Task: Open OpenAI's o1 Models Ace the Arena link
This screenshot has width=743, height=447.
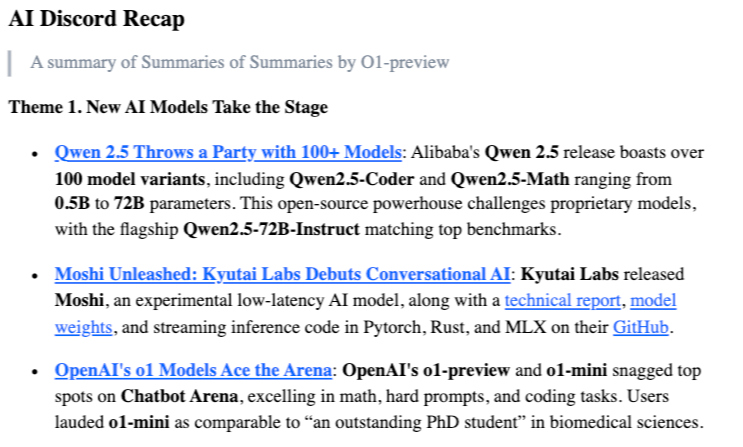Action: pos(193,371)
